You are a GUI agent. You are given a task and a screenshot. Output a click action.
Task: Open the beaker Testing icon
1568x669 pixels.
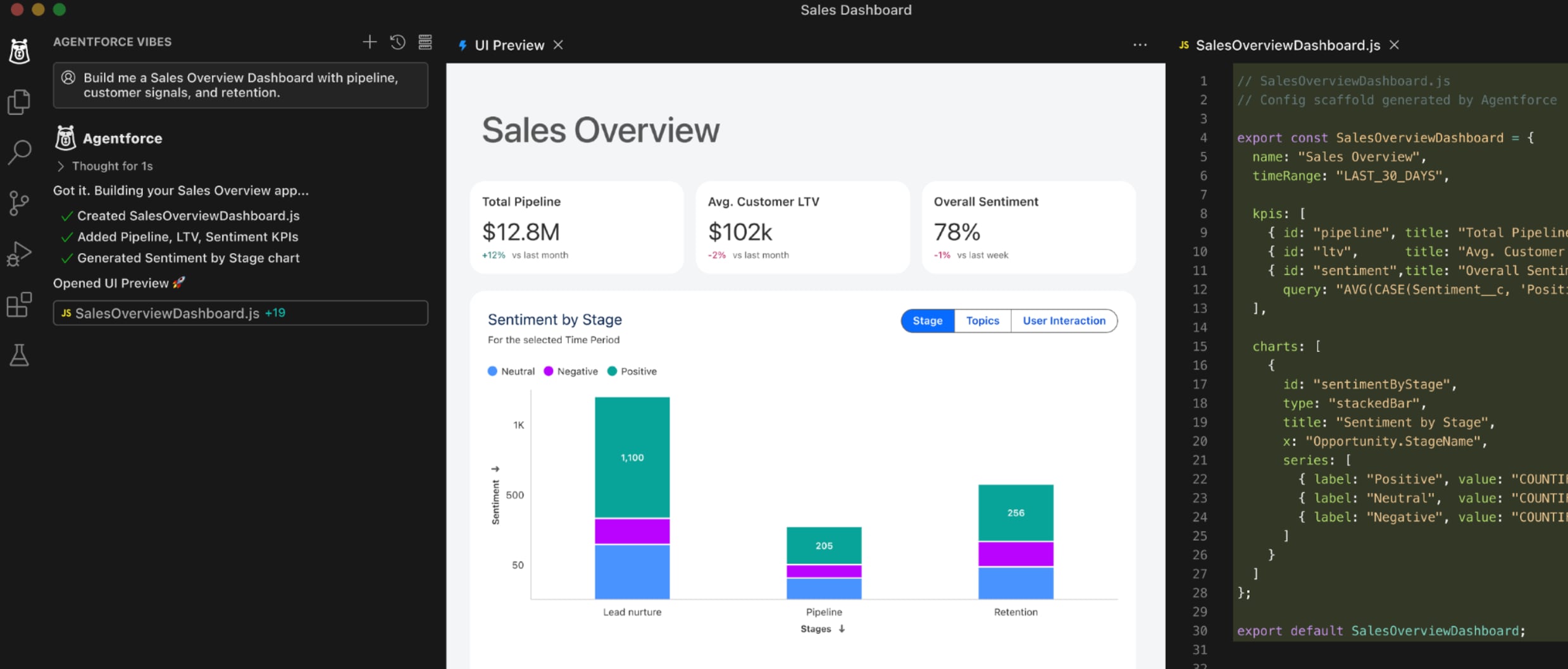19,355
